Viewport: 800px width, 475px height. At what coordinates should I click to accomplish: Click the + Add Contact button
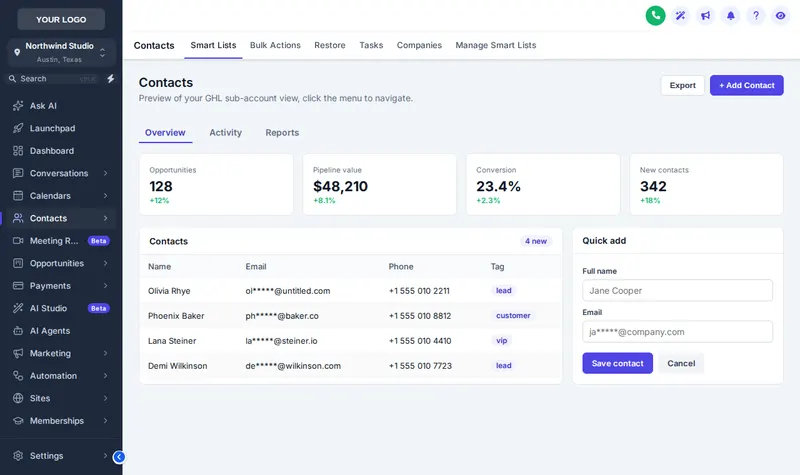(x=746, y=85)
